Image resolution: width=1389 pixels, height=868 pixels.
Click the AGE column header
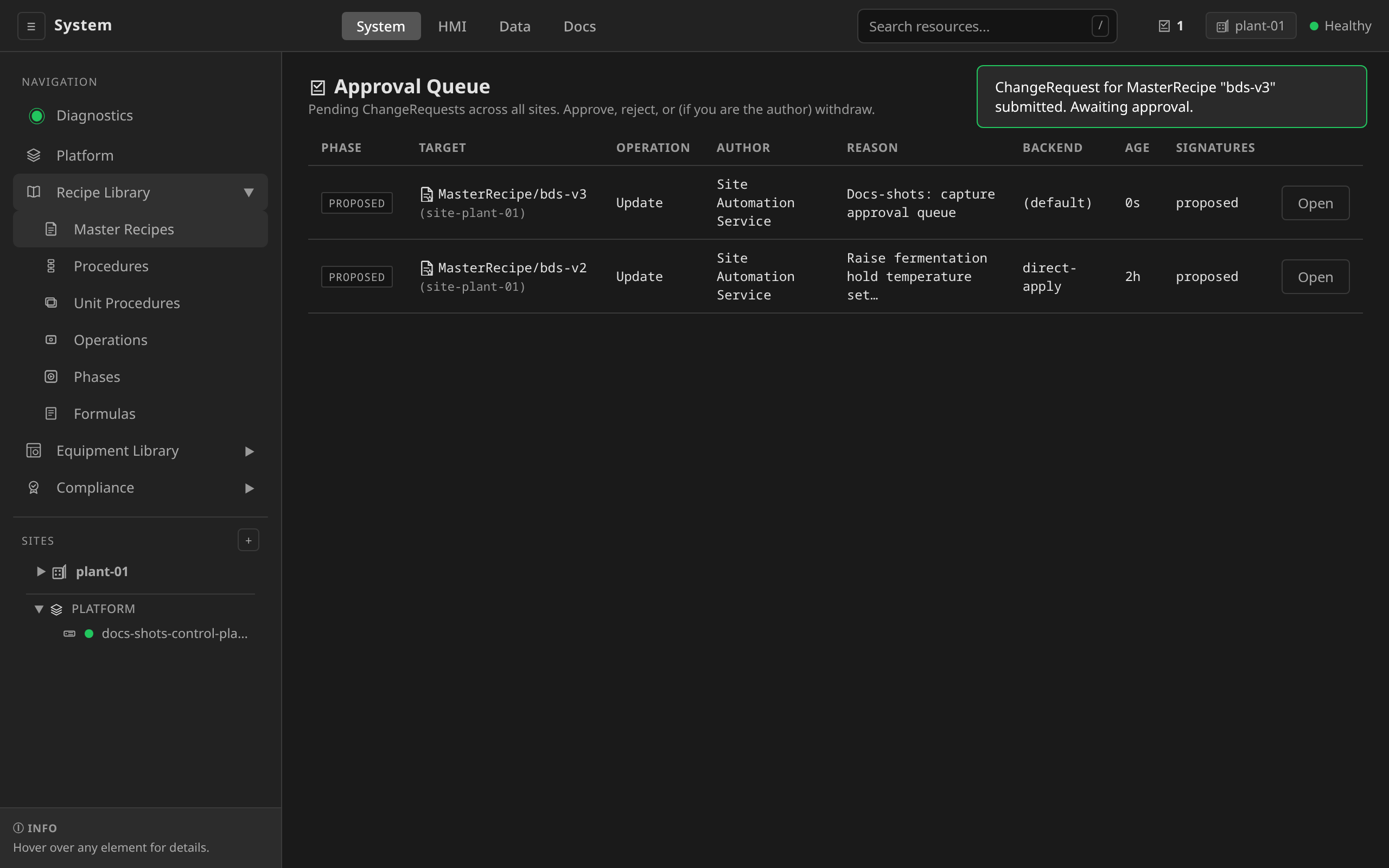pyautogui.click(x=1137, y=148)
